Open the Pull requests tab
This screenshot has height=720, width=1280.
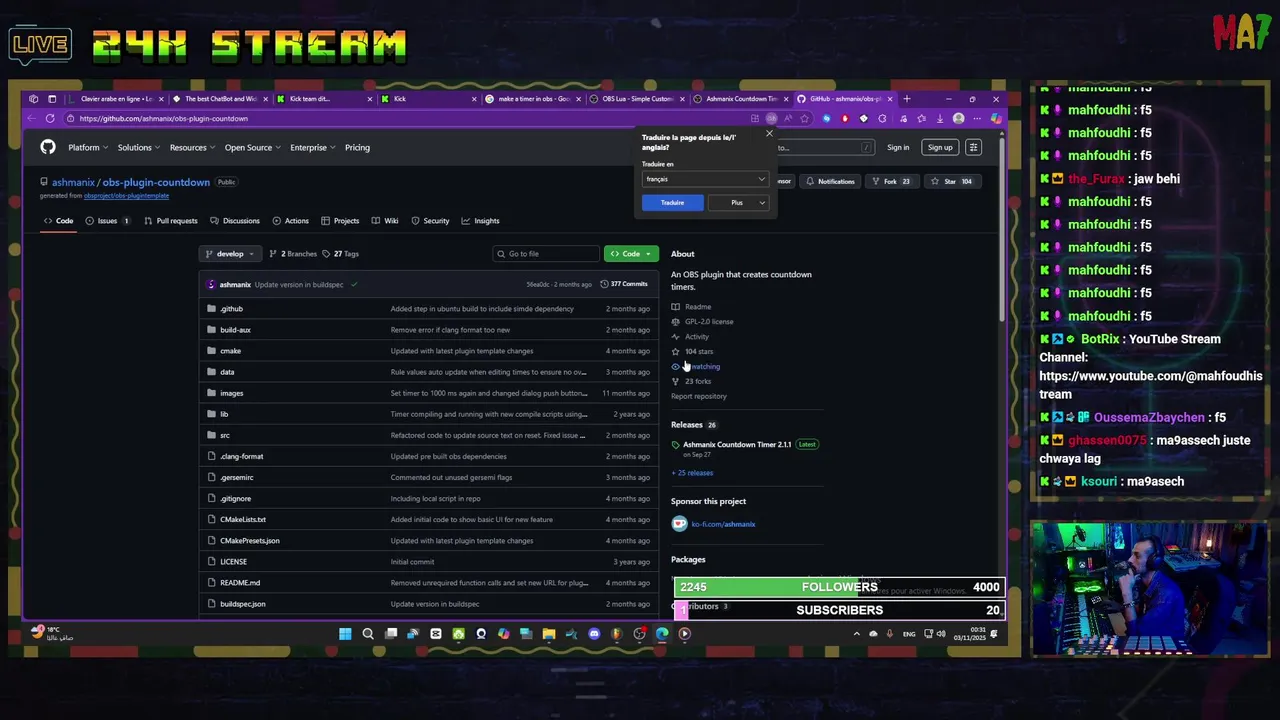pyautogui.click(x=171, y=221)
